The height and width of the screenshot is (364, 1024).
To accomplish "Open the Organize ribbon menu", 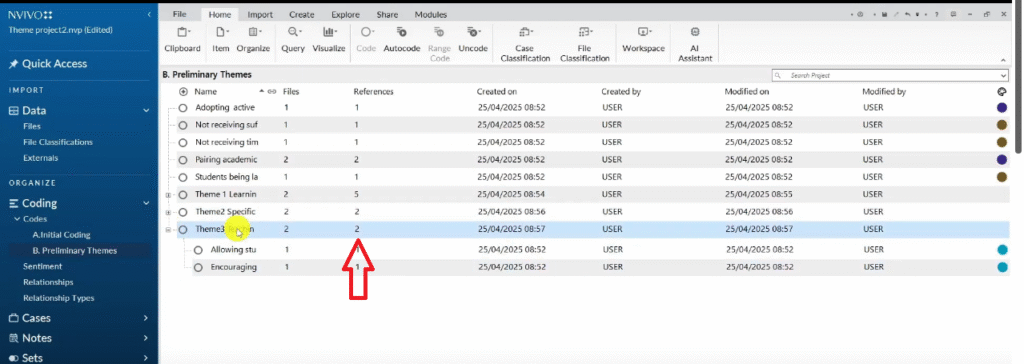I will point(253,40).
